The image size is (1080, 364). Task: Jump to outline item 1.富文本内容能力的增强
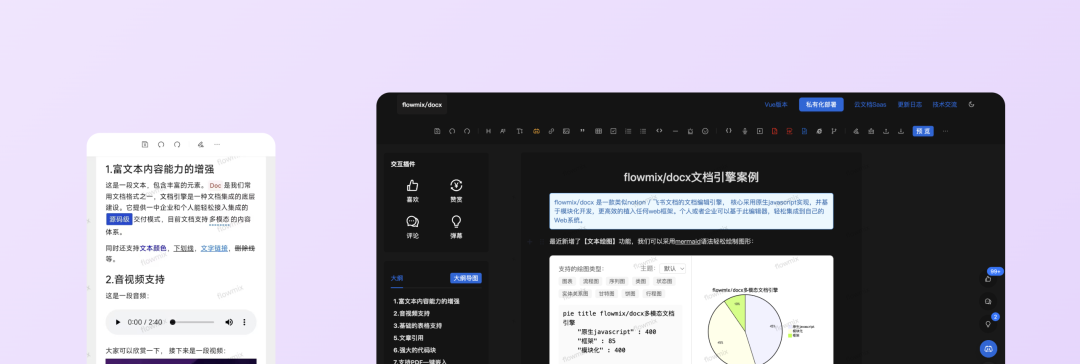[x=426, y=301]
